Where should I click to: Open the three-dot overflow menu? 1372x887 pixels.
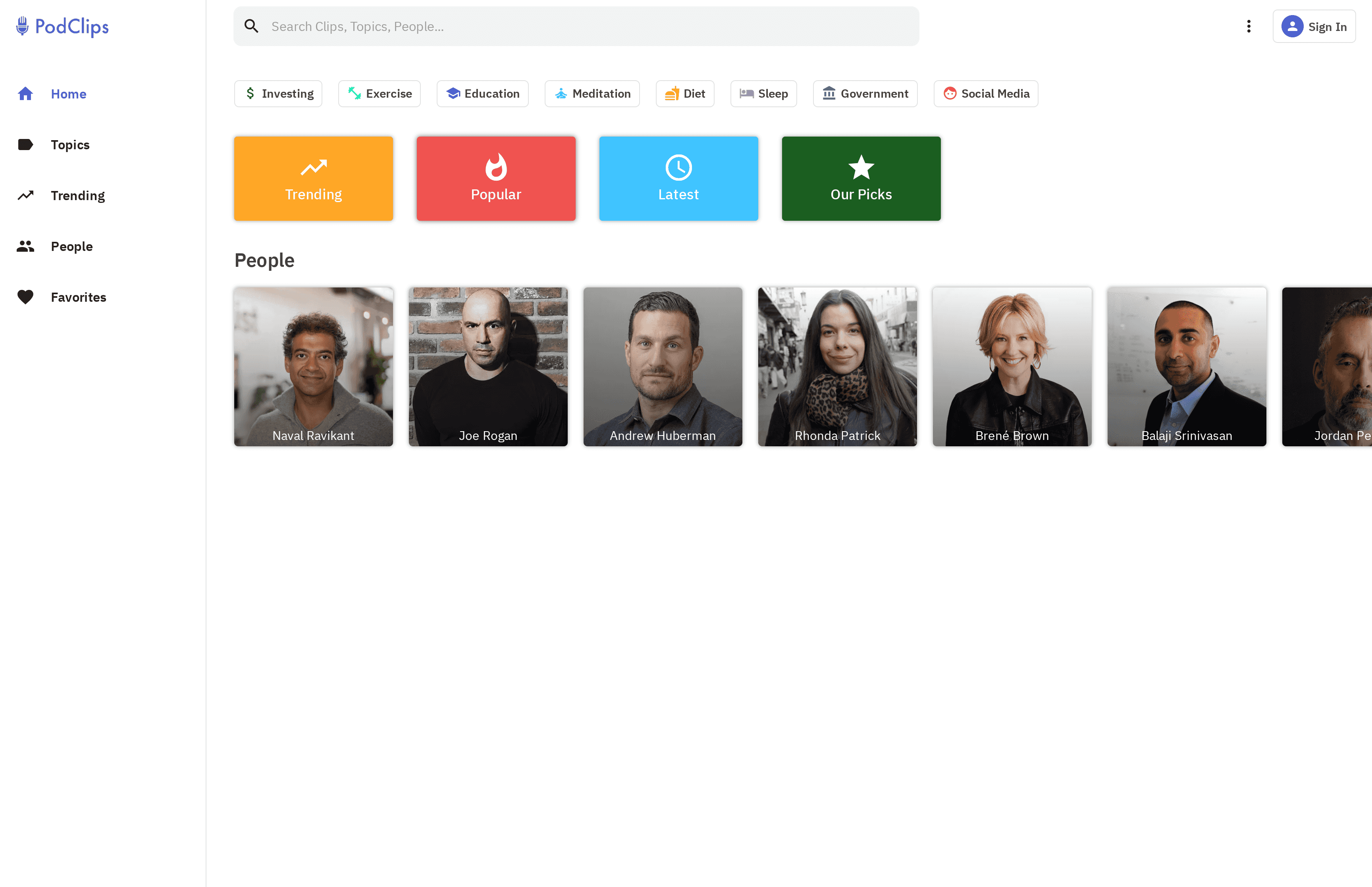pyautogui.click(x=1249, y=26)
